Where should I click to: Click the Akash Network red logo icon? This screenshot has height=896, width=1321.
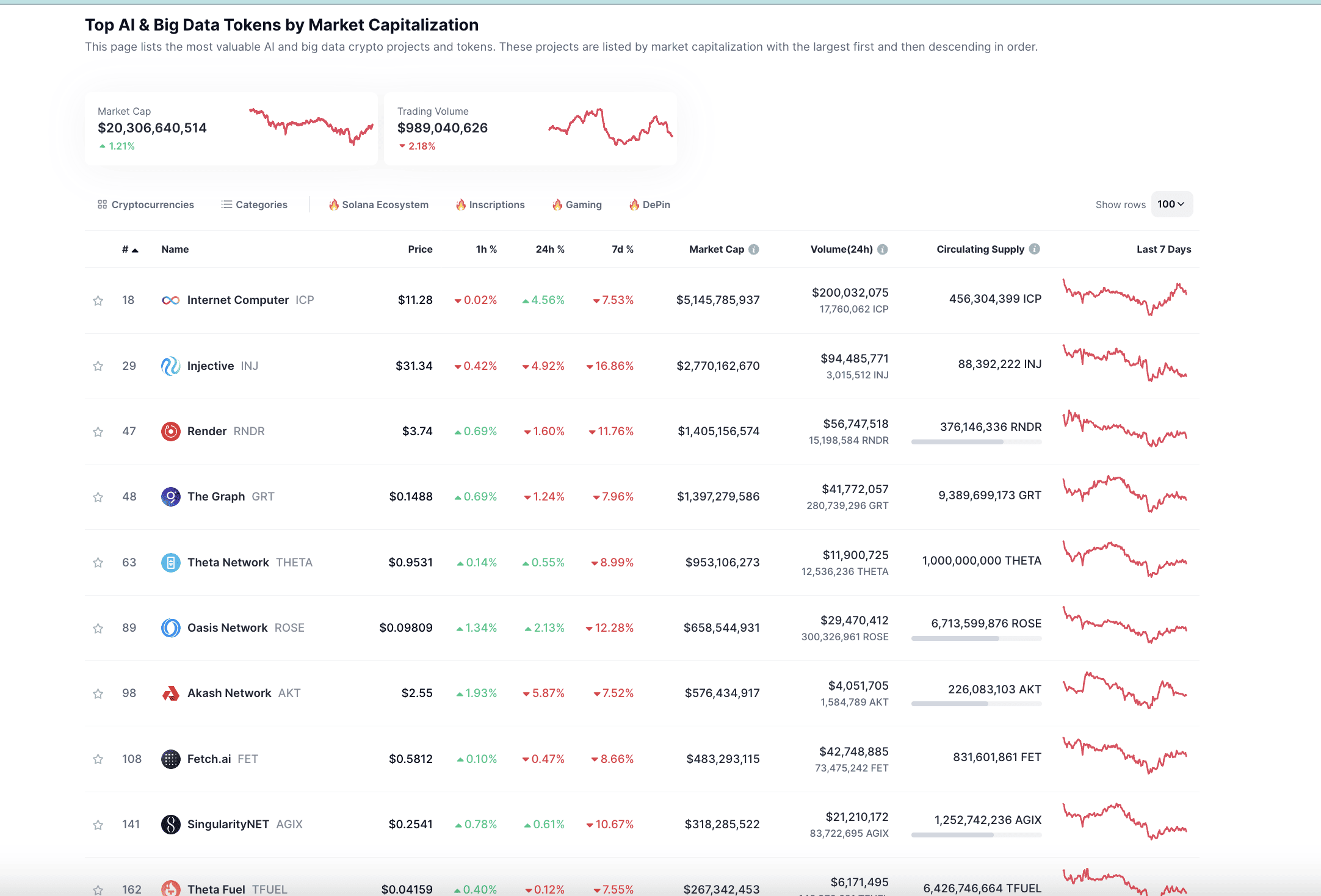[x=170, y=693]
